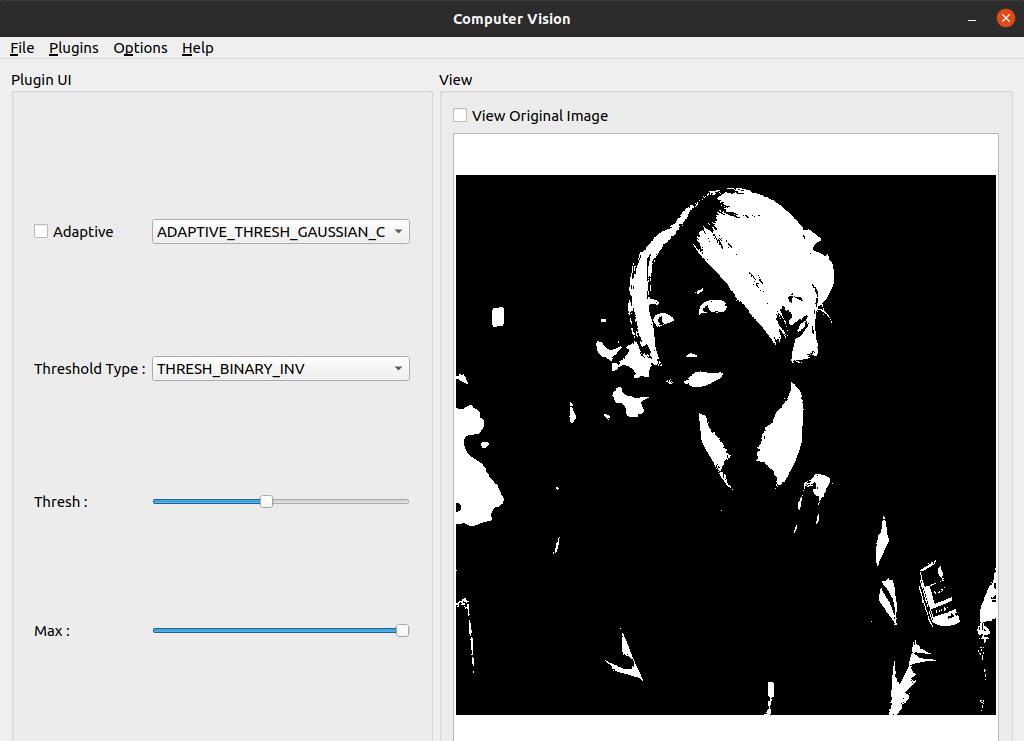Screen dimensions: 1024x741
Task: Open the Help menu
Action: 198,48
